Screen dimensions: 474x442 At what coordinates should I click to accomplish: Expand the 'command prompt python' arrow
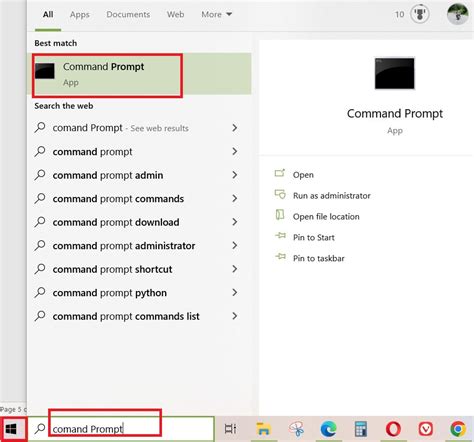click(235, 292)
